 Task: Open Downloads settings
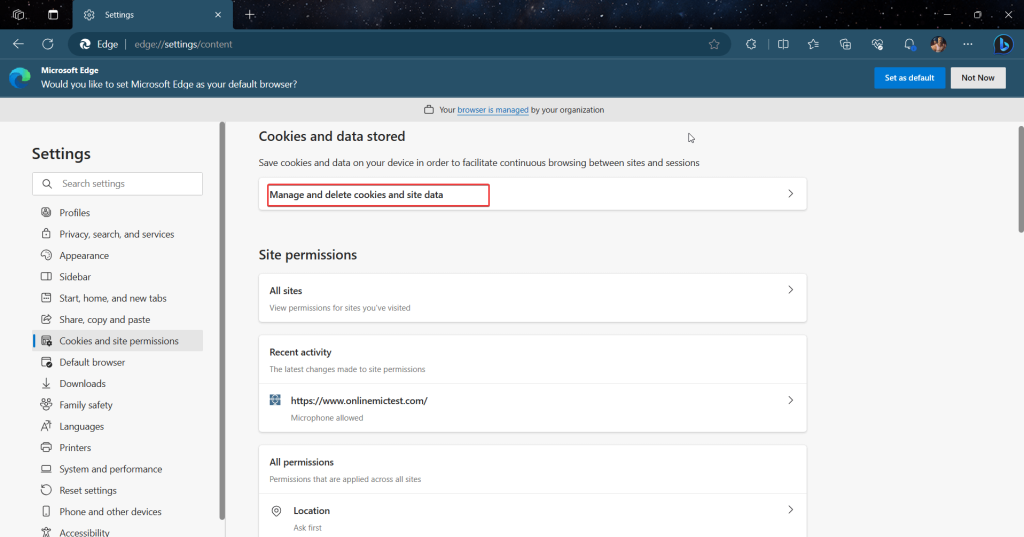[118, 383]
